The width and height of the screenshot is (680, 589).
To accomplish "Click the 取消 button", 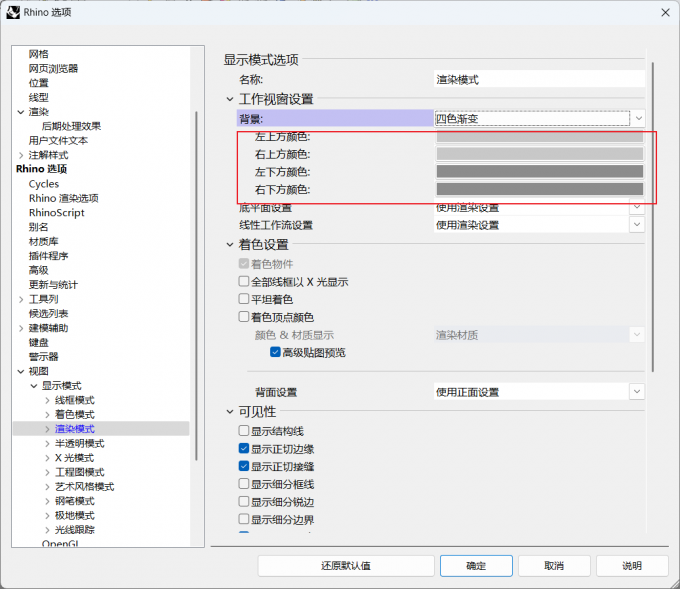I will point(554,566).
